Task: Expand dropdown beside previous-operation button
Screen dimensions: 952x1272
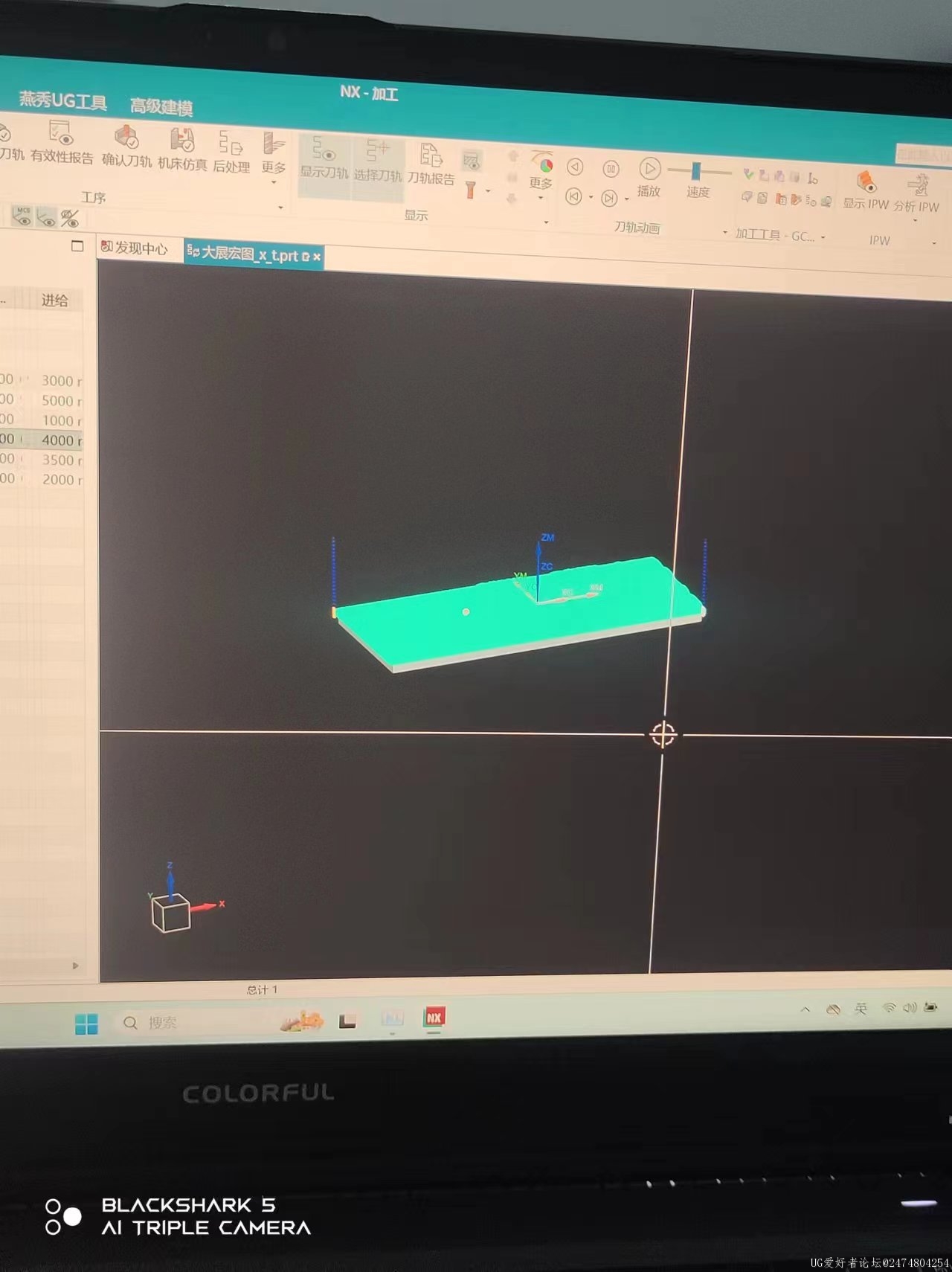Action: tap(591, 198)
